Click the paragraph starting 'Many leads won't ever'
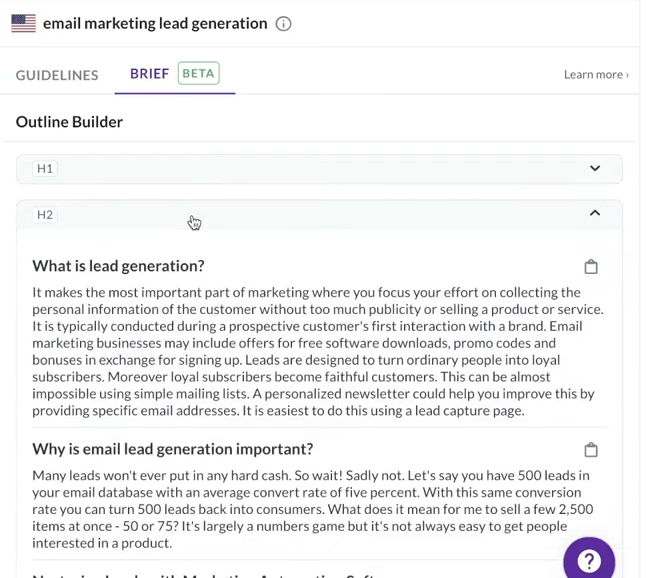 click(313, 509)
